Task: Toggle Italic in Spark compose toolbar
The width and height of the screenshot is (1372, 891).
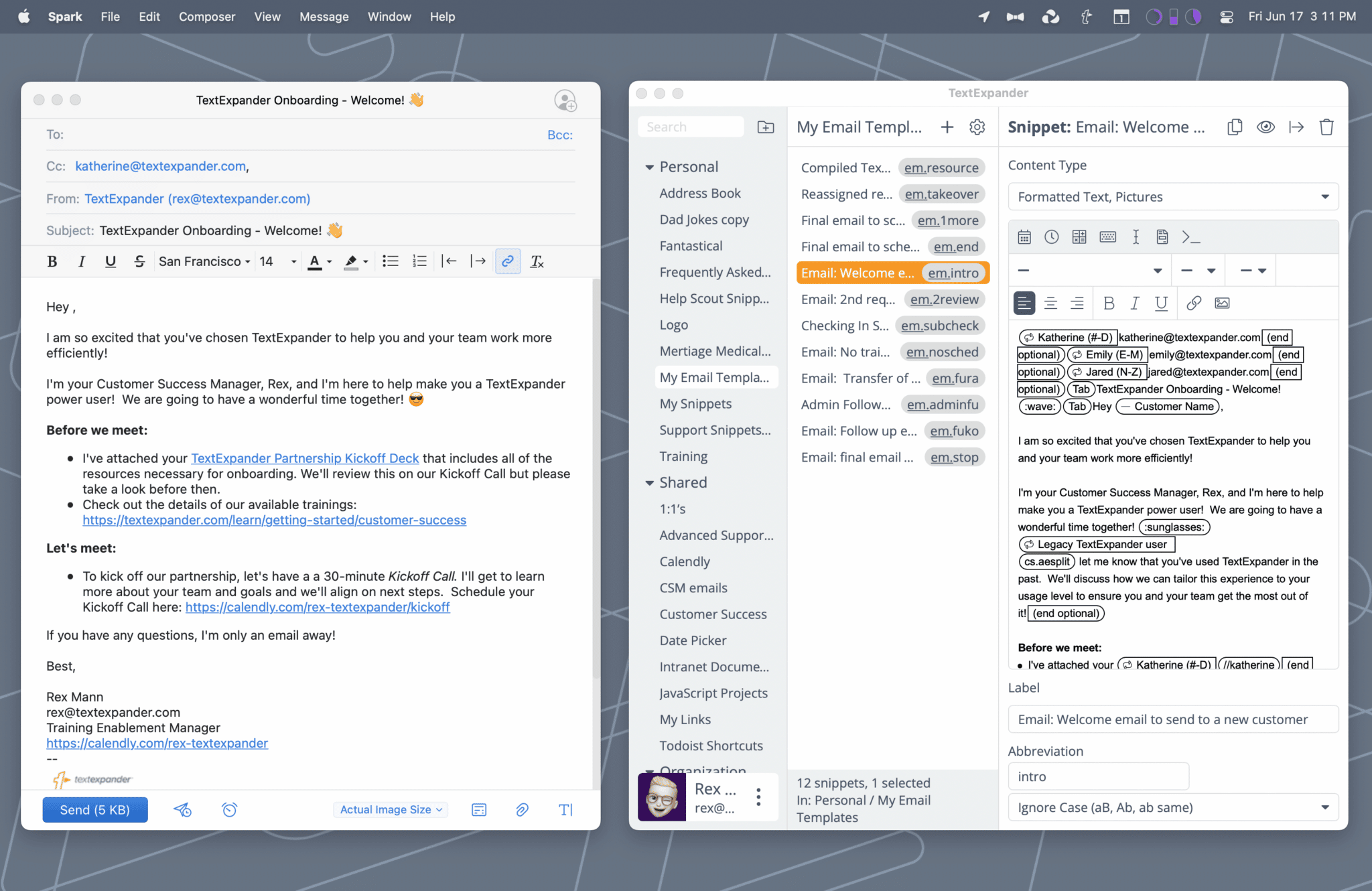Action: [x=81, y=261]
